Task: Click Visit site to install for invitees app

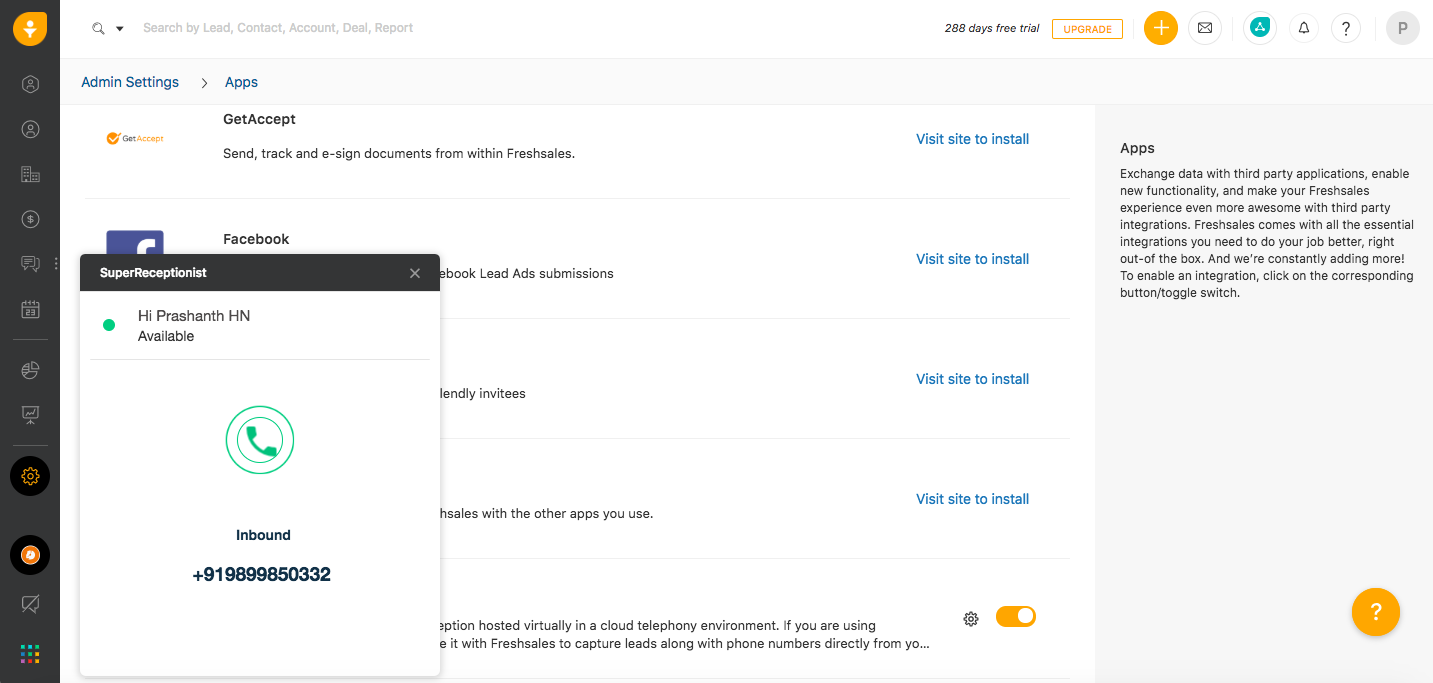Action: click(x=972, y=379)
